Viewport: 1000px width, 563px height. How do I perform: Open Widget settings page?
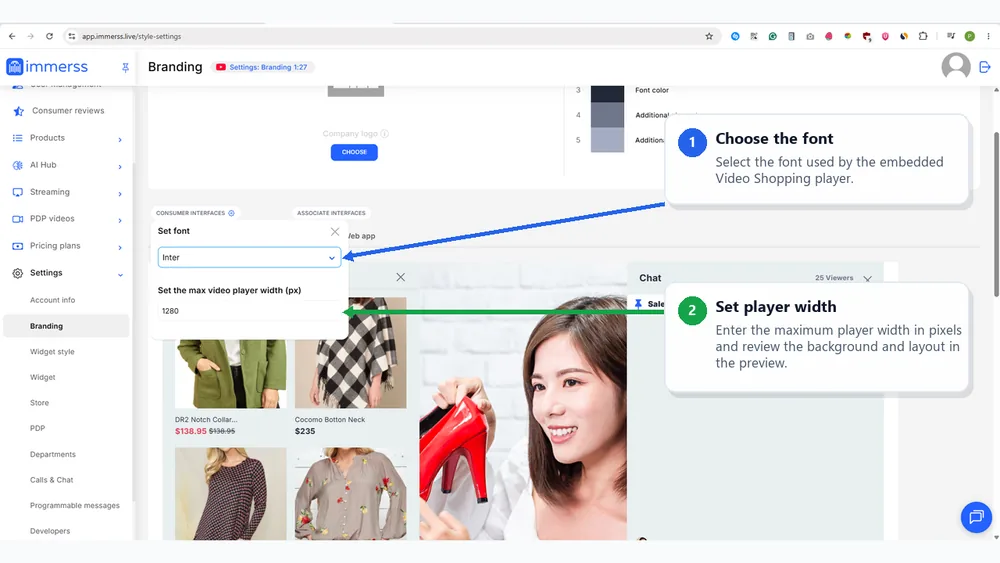pyautogui.click(x=43, y=377)
